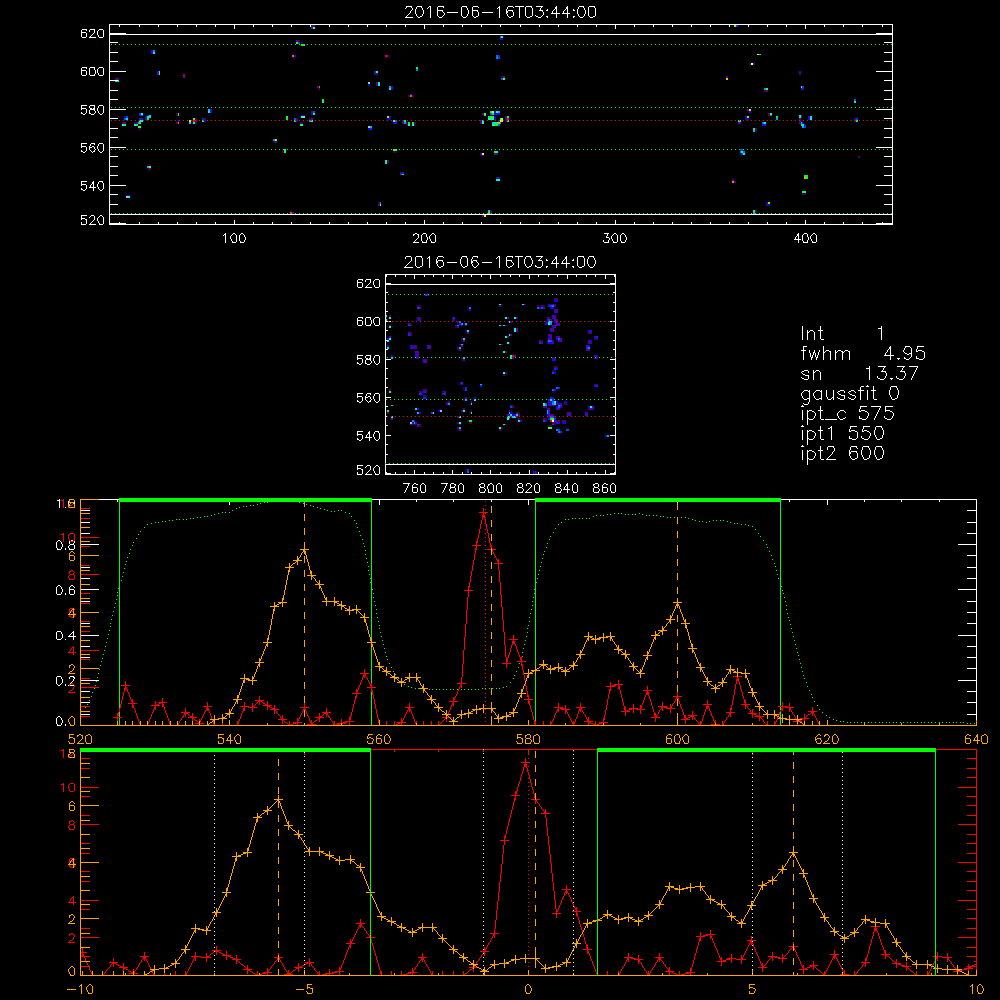Viewport: 1000px width, 1000px height.
Task: Click the white 0.4 y-axis label
Action: [x=66, y=636]
